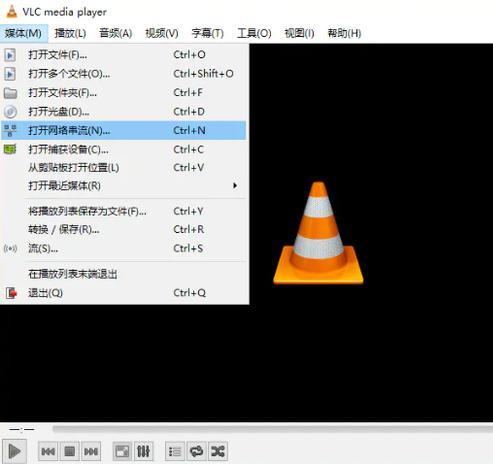Select 打开网络串流(N)... entry
The width and height of the screenshot is (493, 464).
point(123,130)
